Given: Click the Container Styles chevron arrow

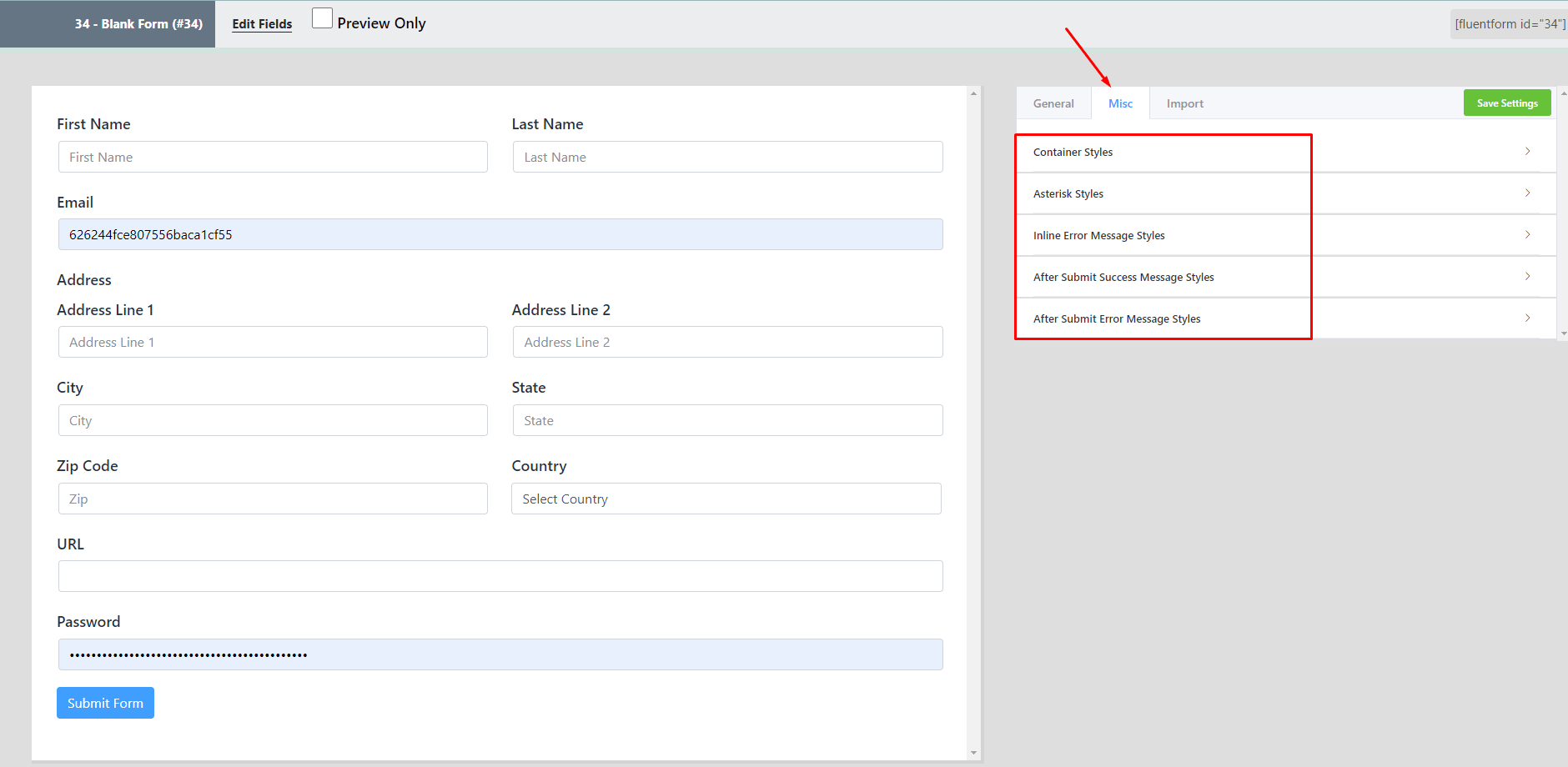Looking at the screenshot, I should [x=1527, y=151].
